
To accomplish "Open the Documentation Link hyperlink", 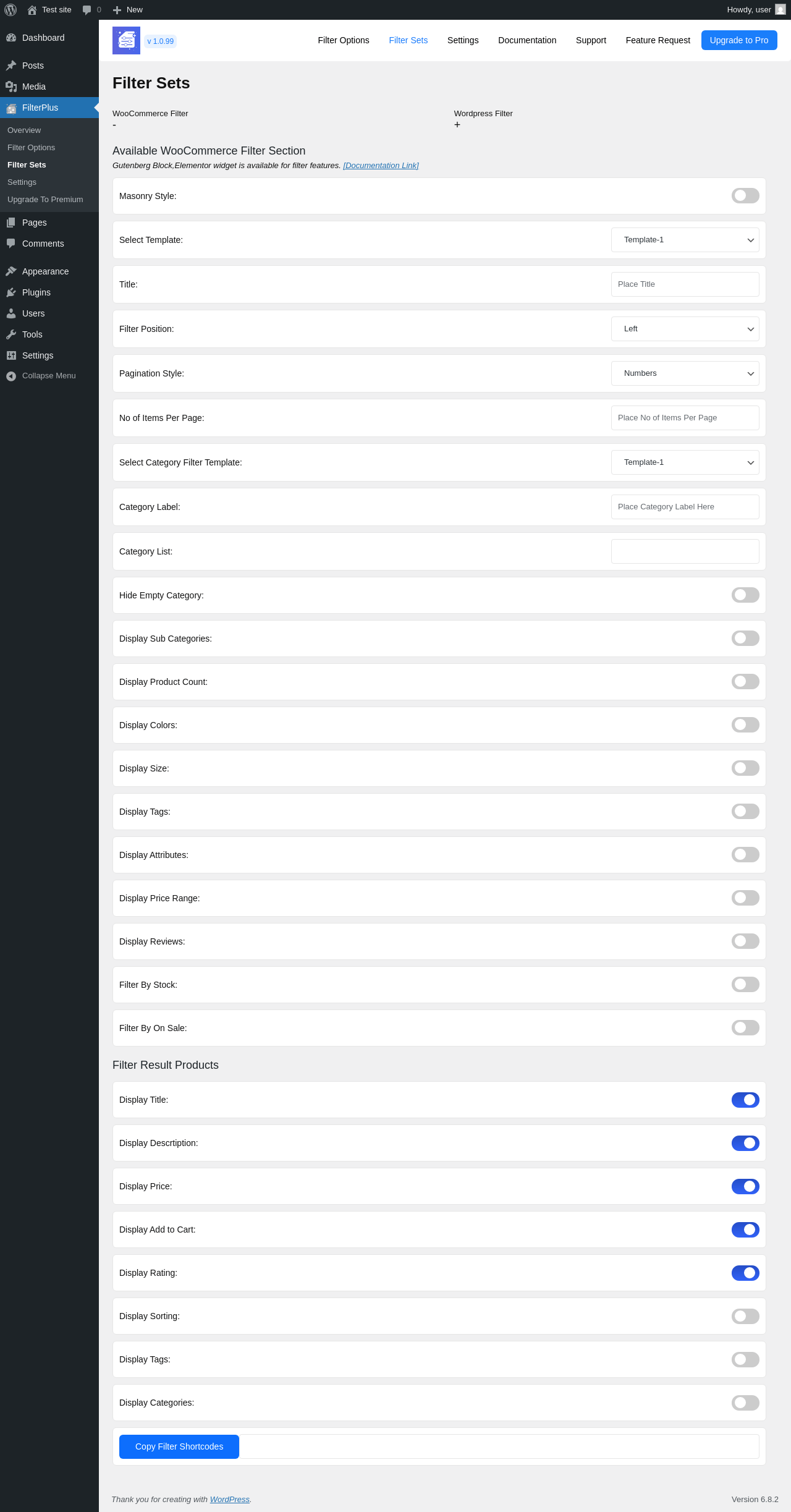I will [x=381, y=166].
